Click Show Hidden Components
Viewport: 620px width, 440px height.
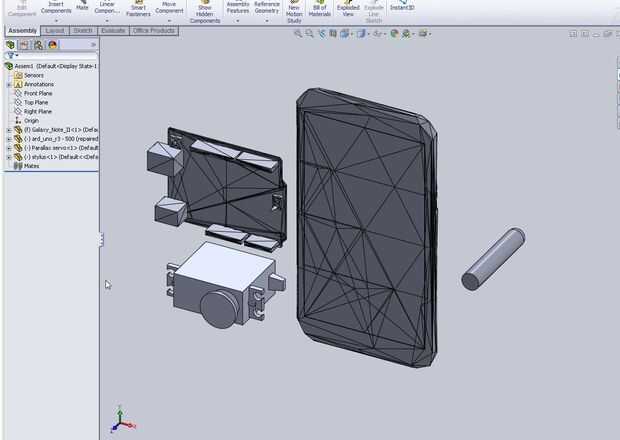click(x=205, y=12)
